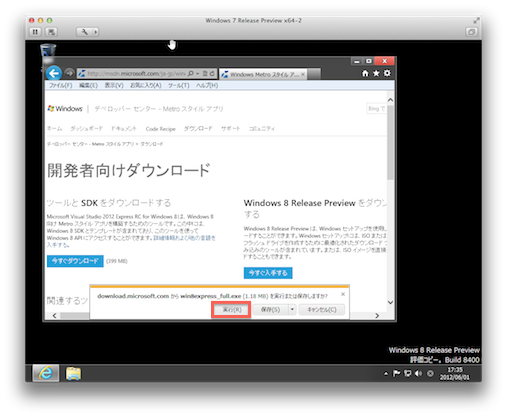Click the Windows logo link in header
The image size is (507, 417).
65,109
